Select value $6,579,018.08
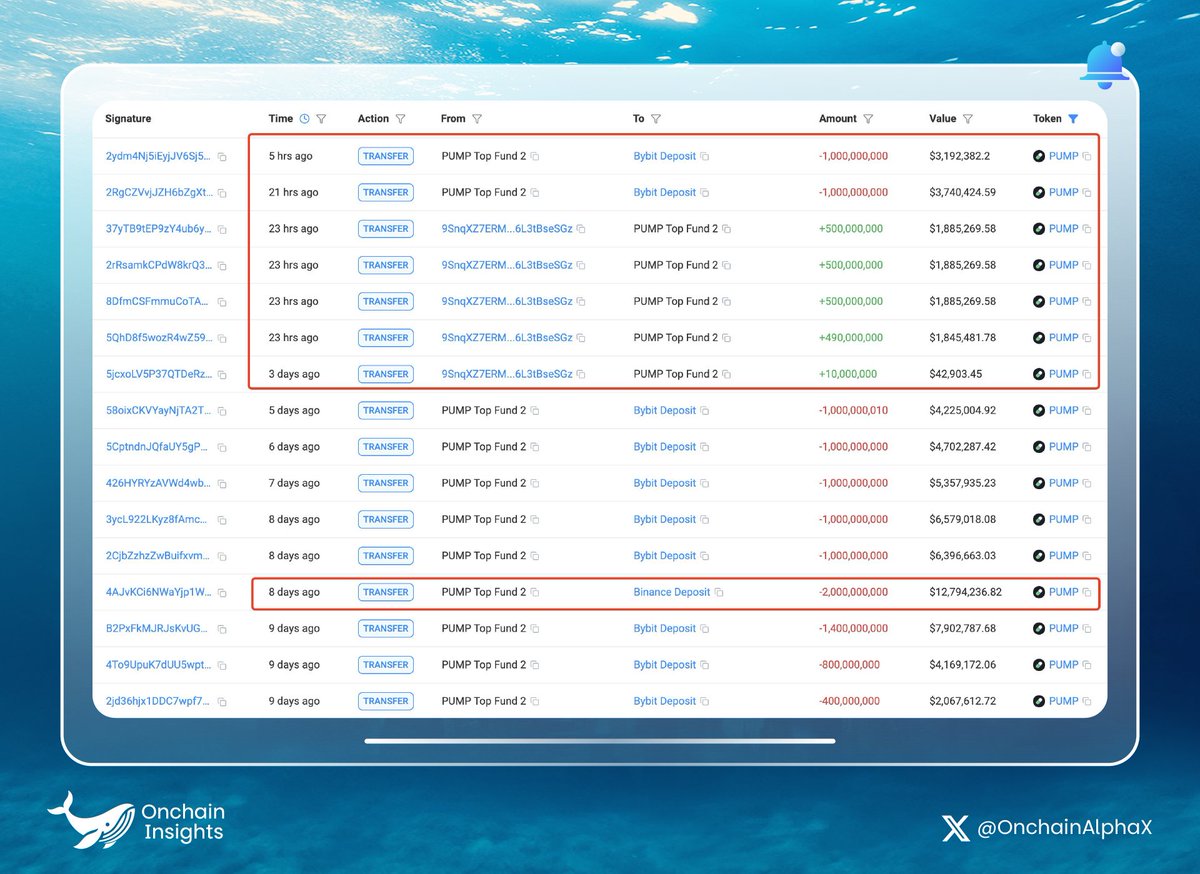The width and height of the screenshot is (1200, 874). tap(963, 519)
